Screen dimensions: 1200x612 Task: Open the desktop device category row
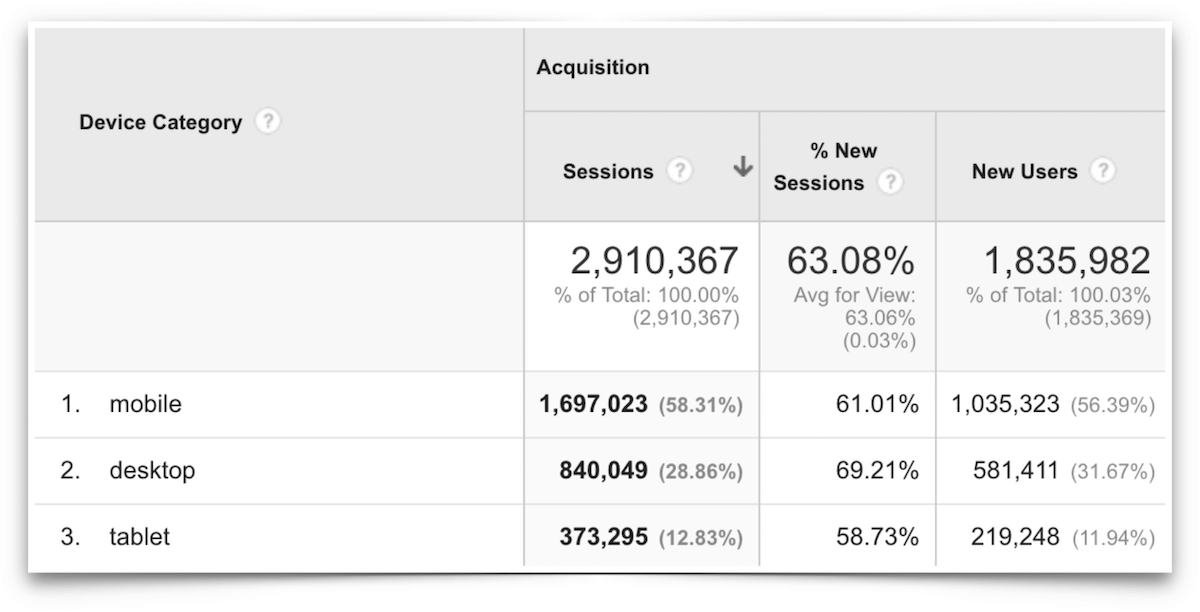(152, 470)
